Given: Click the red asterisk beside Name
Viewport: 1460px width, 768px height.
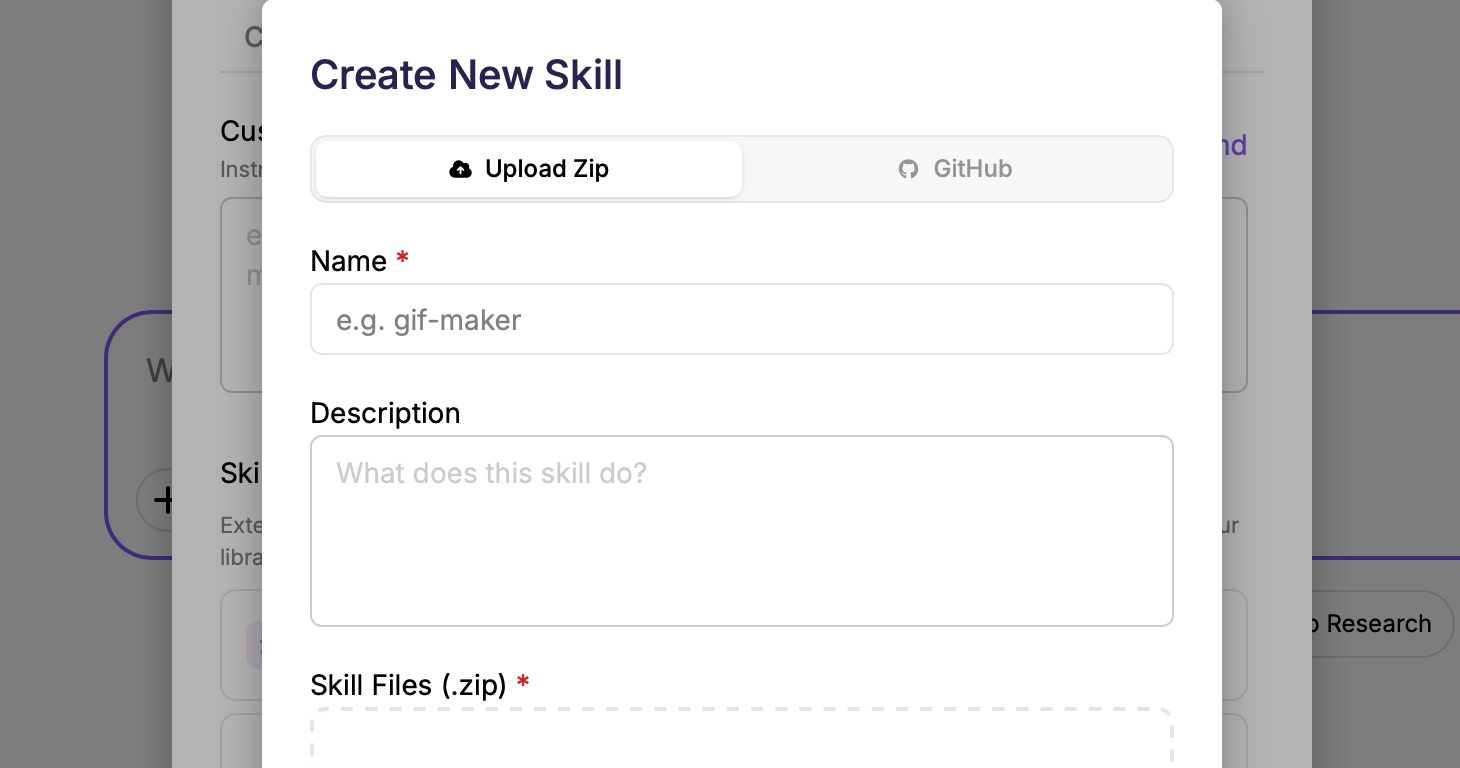Looking at the screenshot, I should (x=402, y=260).
